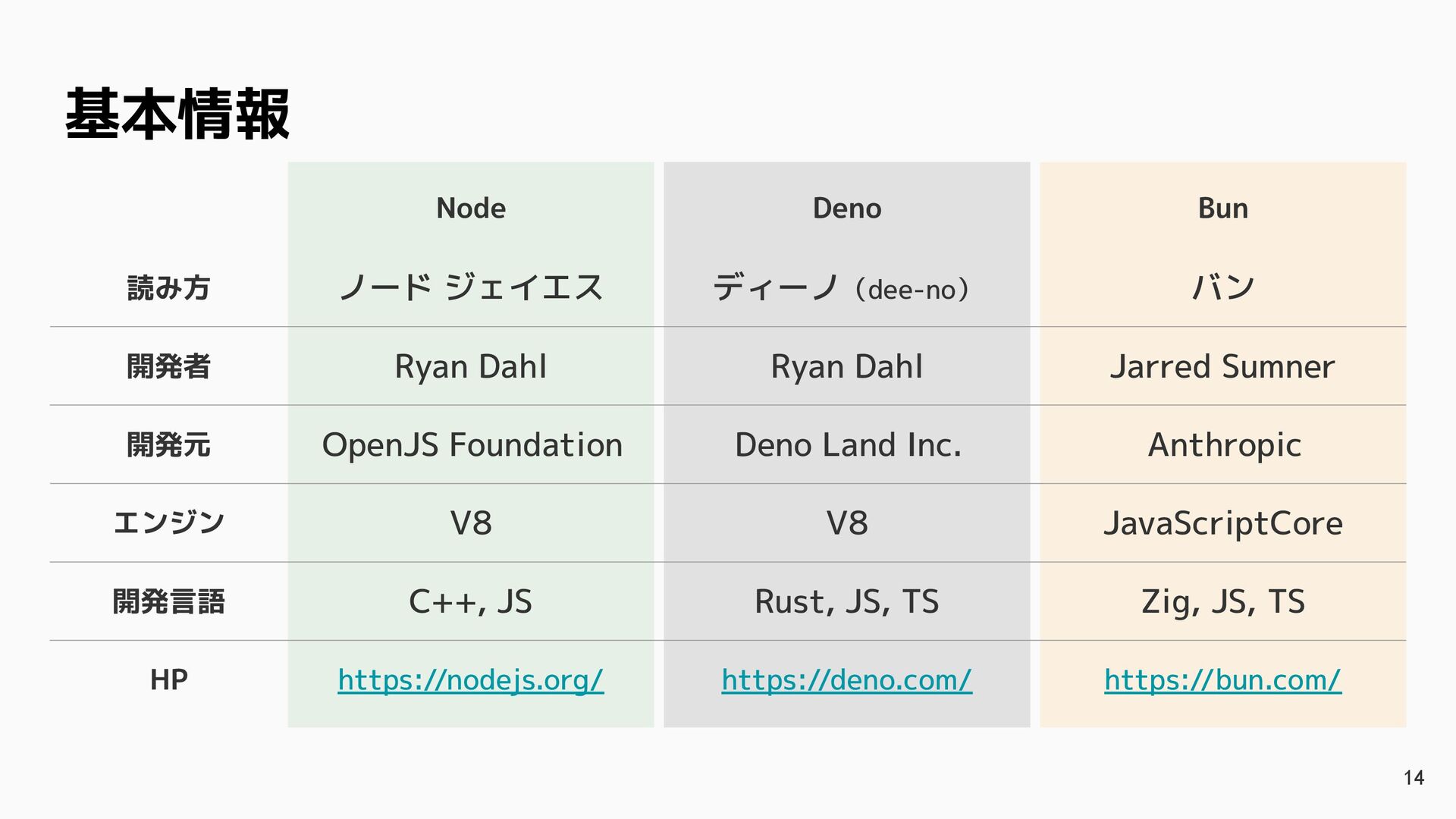Open the deno.com homepage link
Image resolution: width=1456 pixels, height=819 pixels.
(x=846, y=679)
